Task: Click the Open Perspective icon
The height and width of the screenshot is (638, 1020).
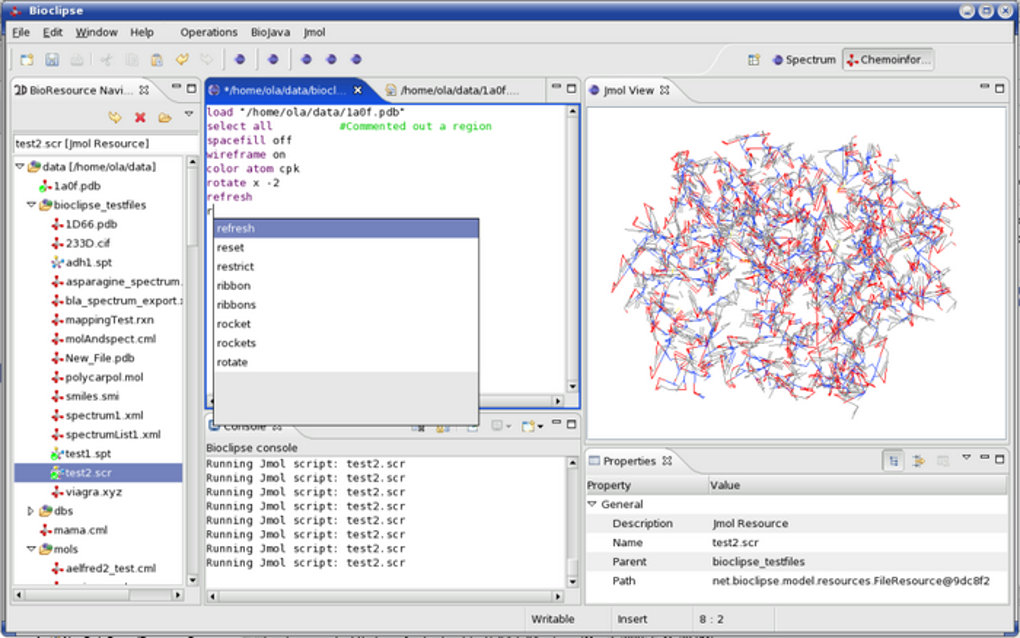Action: (754, 60)
